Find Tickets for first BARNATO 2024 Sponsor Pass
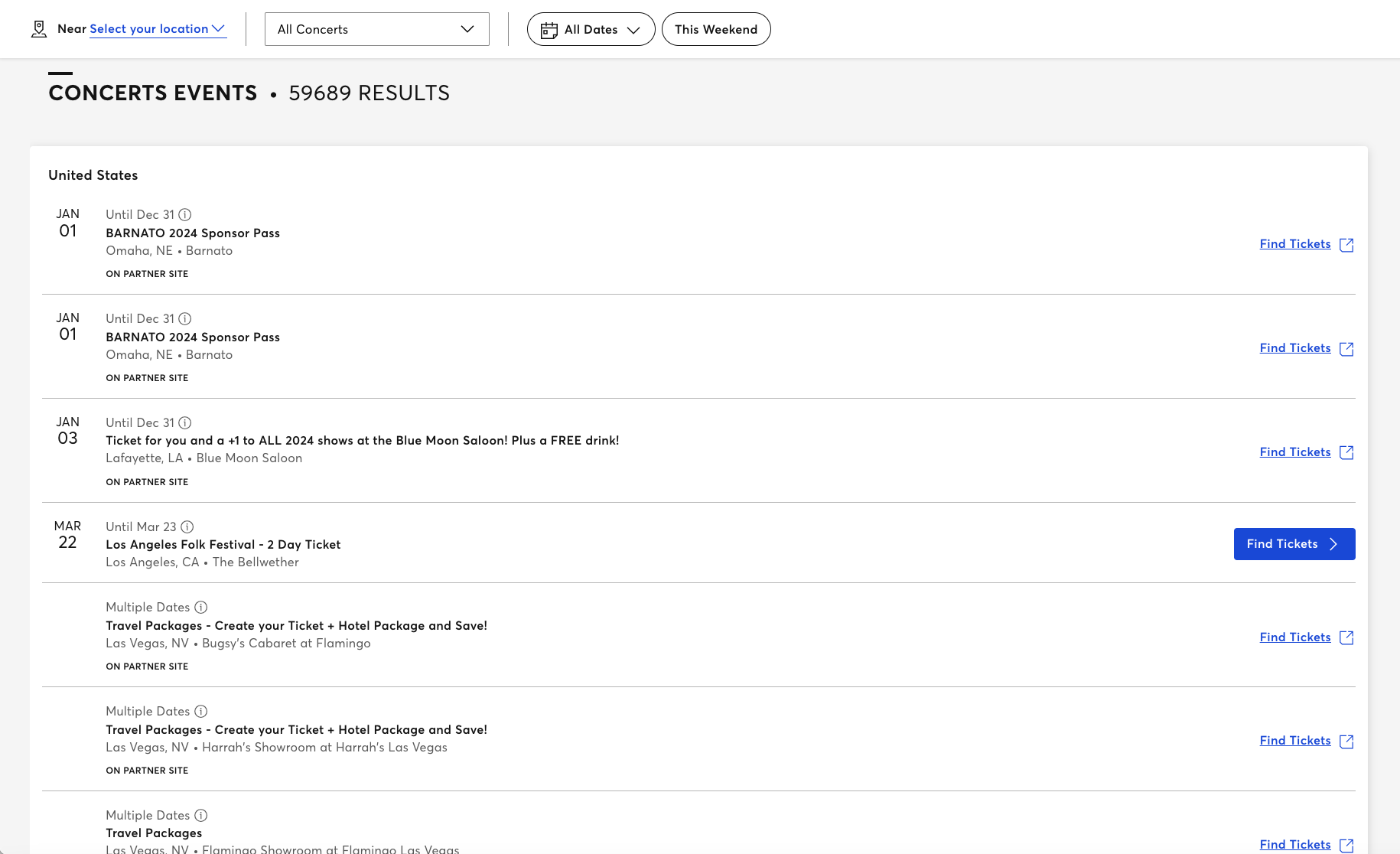The width and height of the screenshot is (1400, 854). pos(1295,244)
